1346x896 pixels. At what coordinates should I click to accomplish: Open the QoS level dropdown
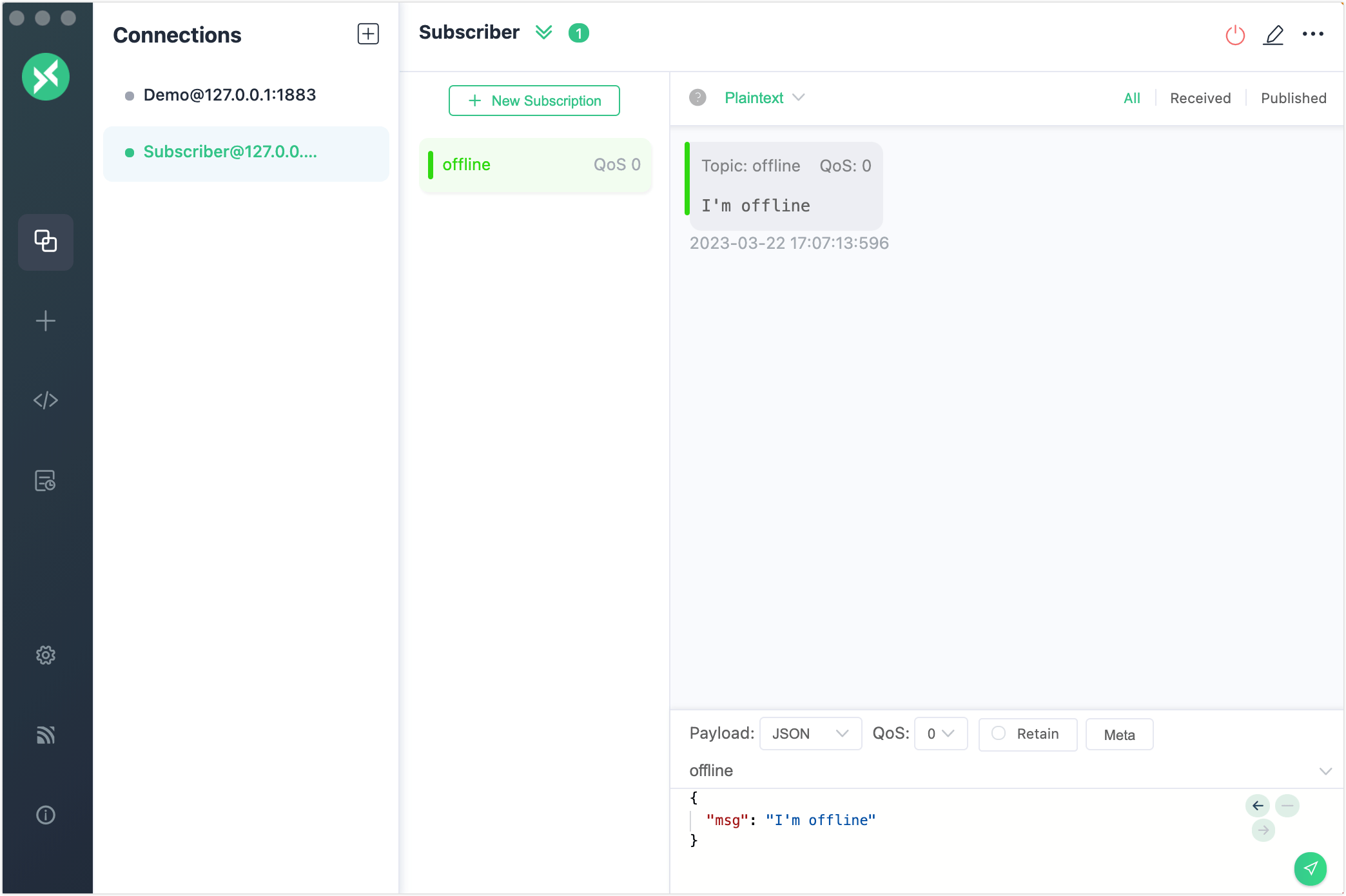point(941,734)
